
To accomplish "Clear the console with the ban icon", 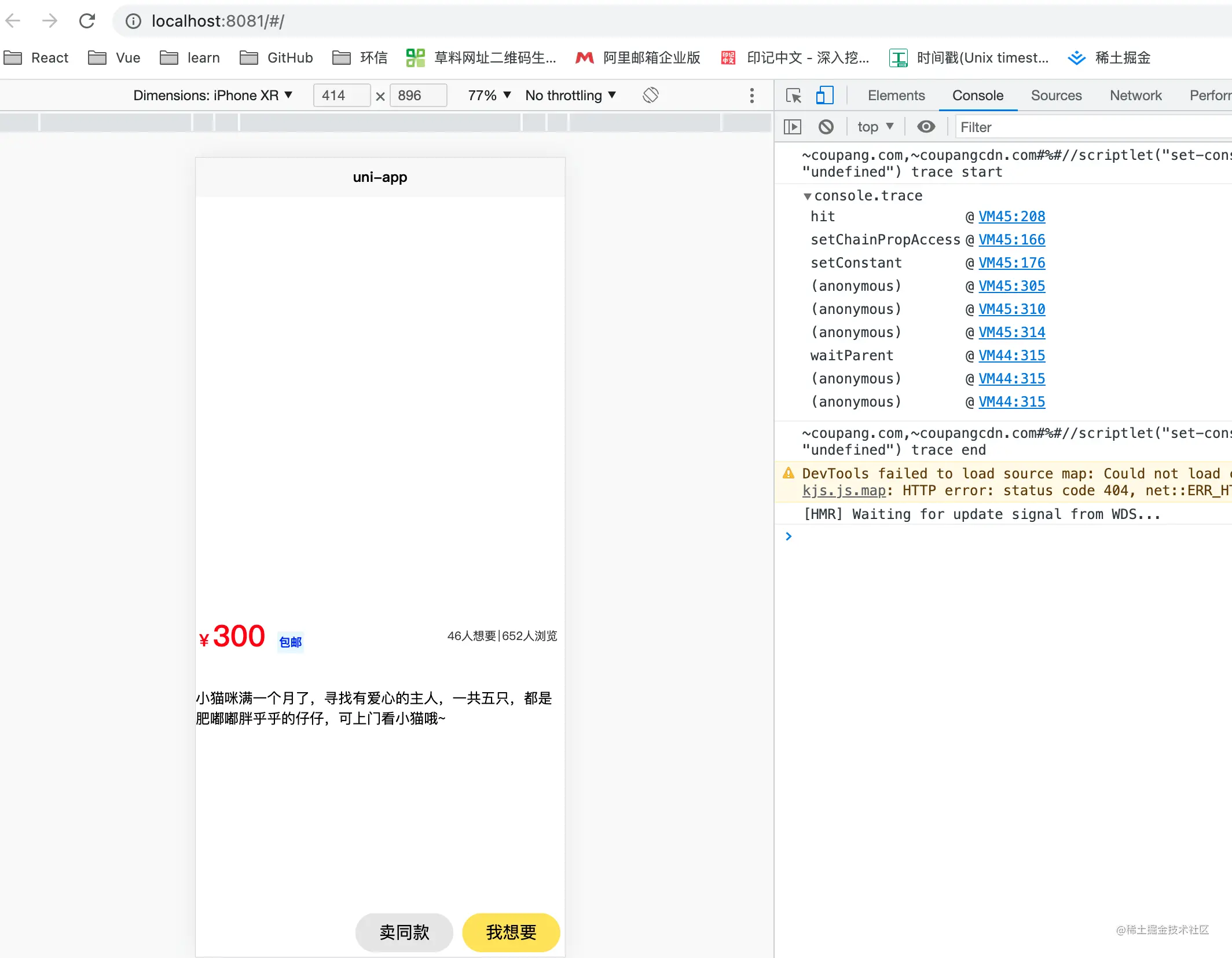I will pyautogui.click(x=826, y=127).
